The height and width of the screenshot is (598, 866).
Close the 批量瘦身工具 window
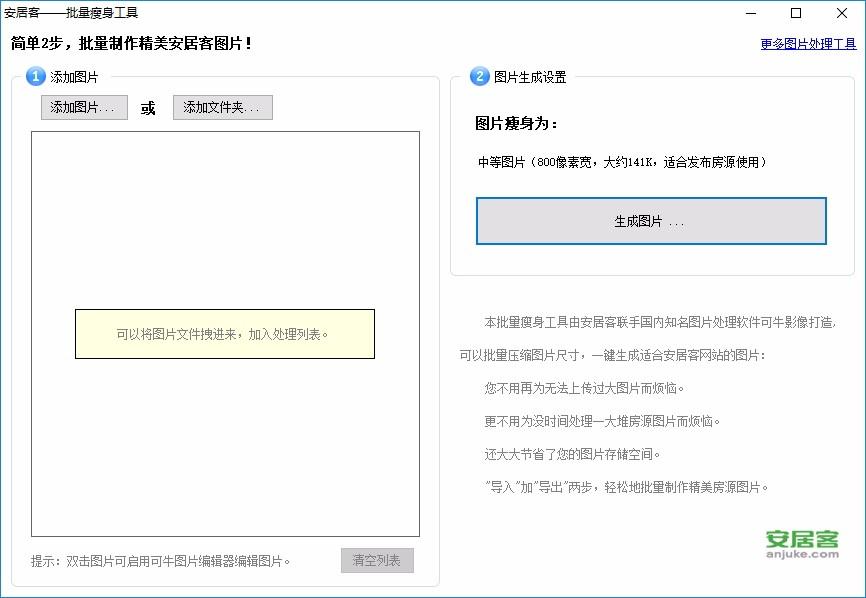point(842,13)
